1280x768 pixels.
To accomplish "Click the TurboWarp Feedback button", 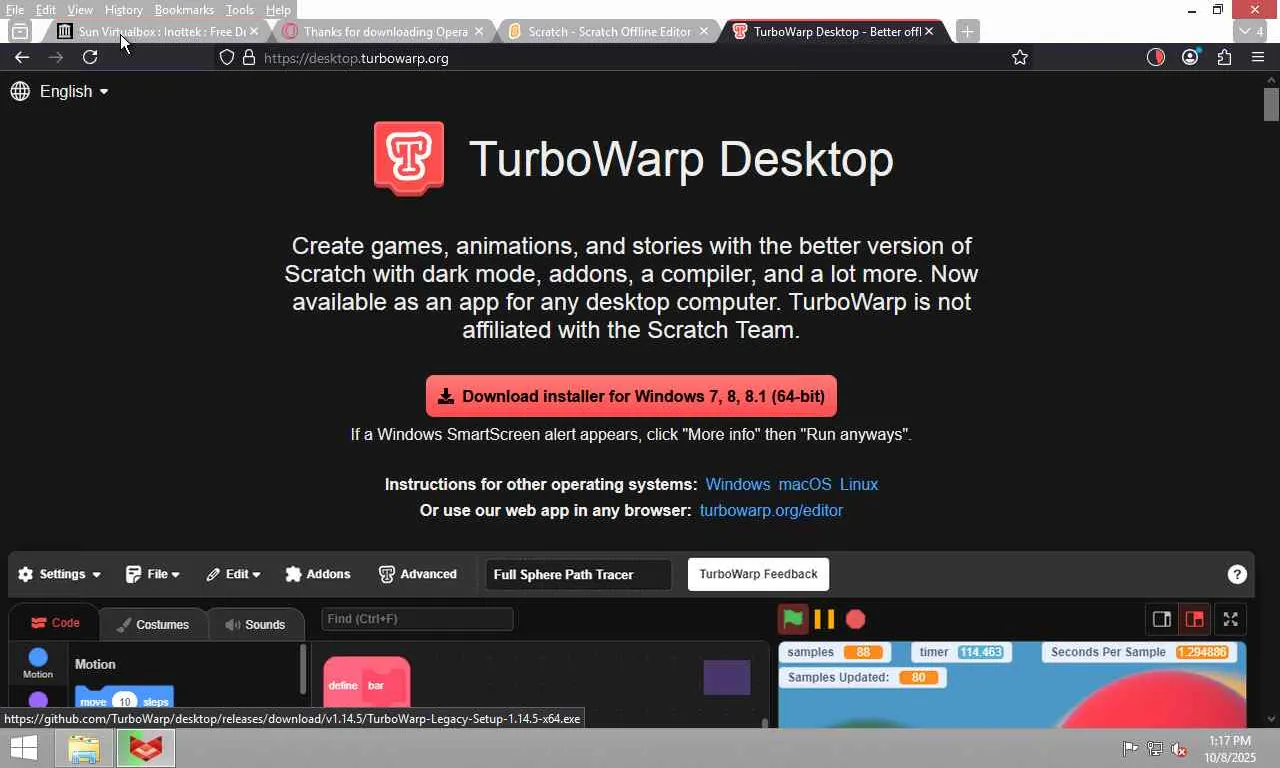I will [759, 574].
